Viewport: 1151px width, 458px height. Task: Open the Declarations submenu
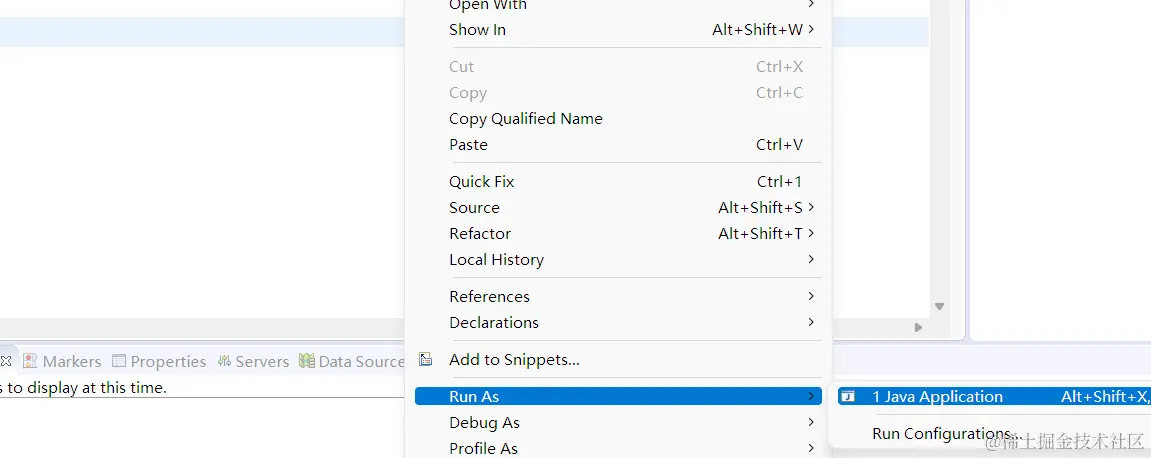tap(618, 323)
